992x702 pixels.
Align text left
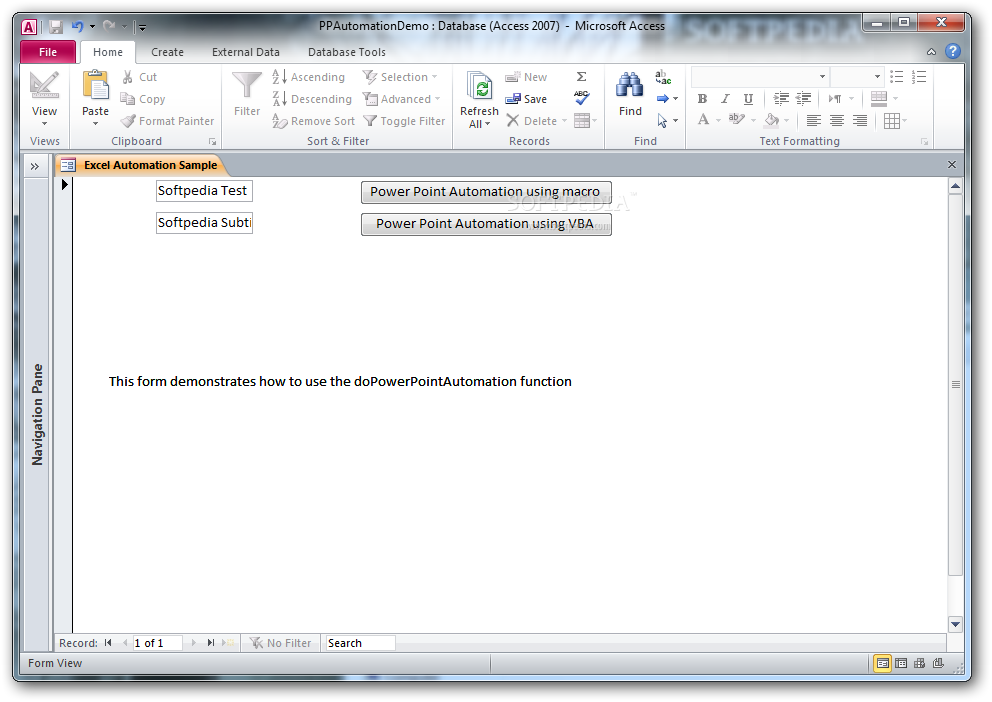click(814, 120)
